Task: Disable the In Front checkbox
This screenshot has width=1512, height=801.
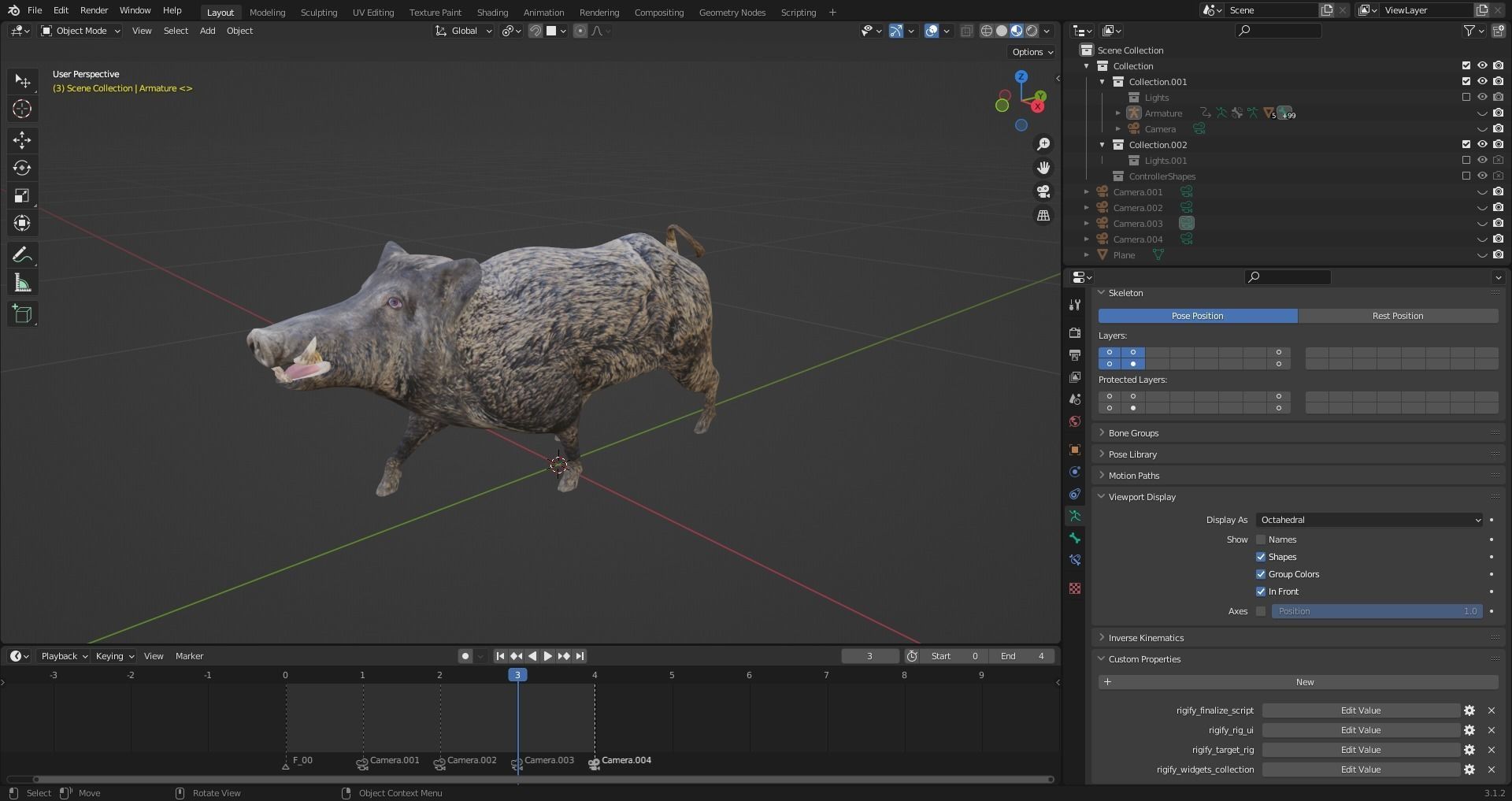Action: tap(1261, 591)
